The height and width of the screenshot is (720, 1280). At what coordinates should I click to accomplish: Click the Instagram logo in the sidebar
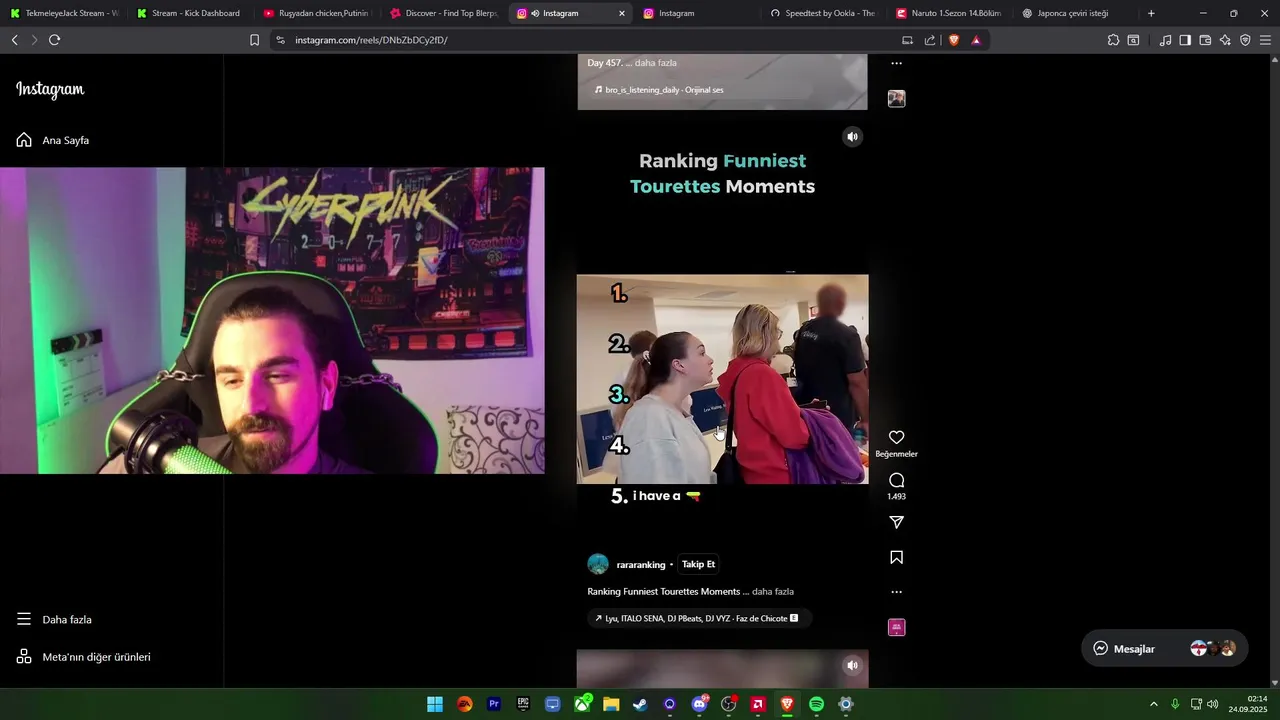50,89
